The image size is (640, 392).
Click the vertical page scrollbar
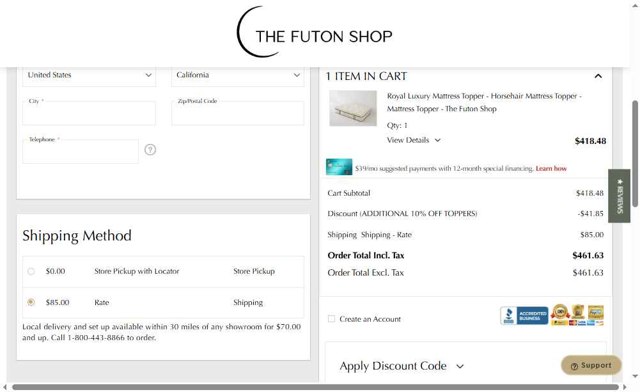[635, 153]
